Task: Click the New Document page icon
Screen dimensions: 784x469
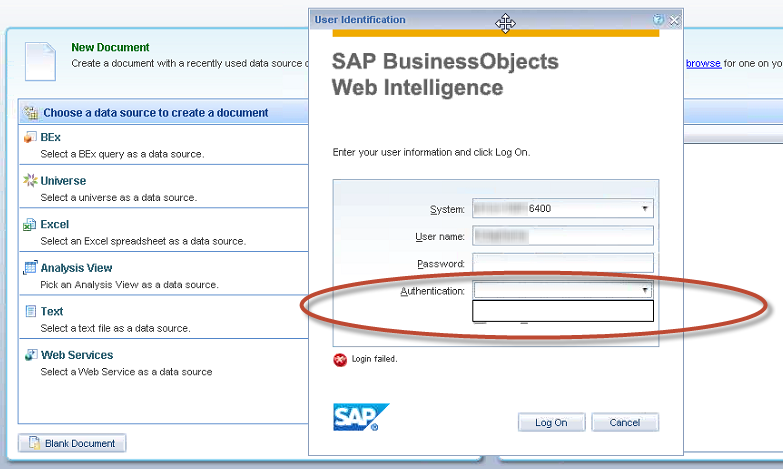Action: click(x=40, y=62)
